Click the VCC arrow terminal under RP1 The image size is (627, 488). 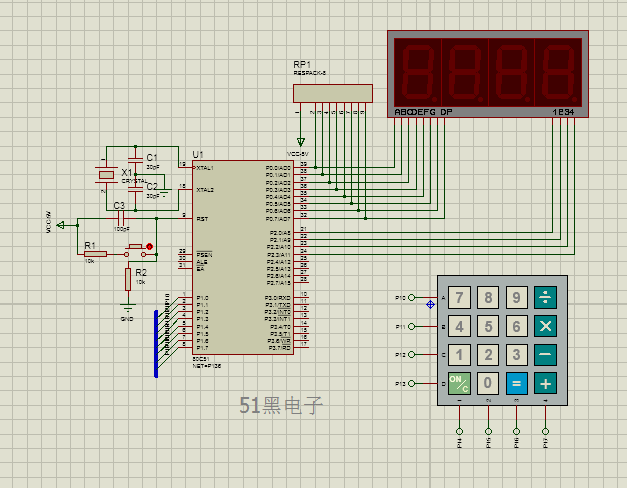click(x=301, y=142)
